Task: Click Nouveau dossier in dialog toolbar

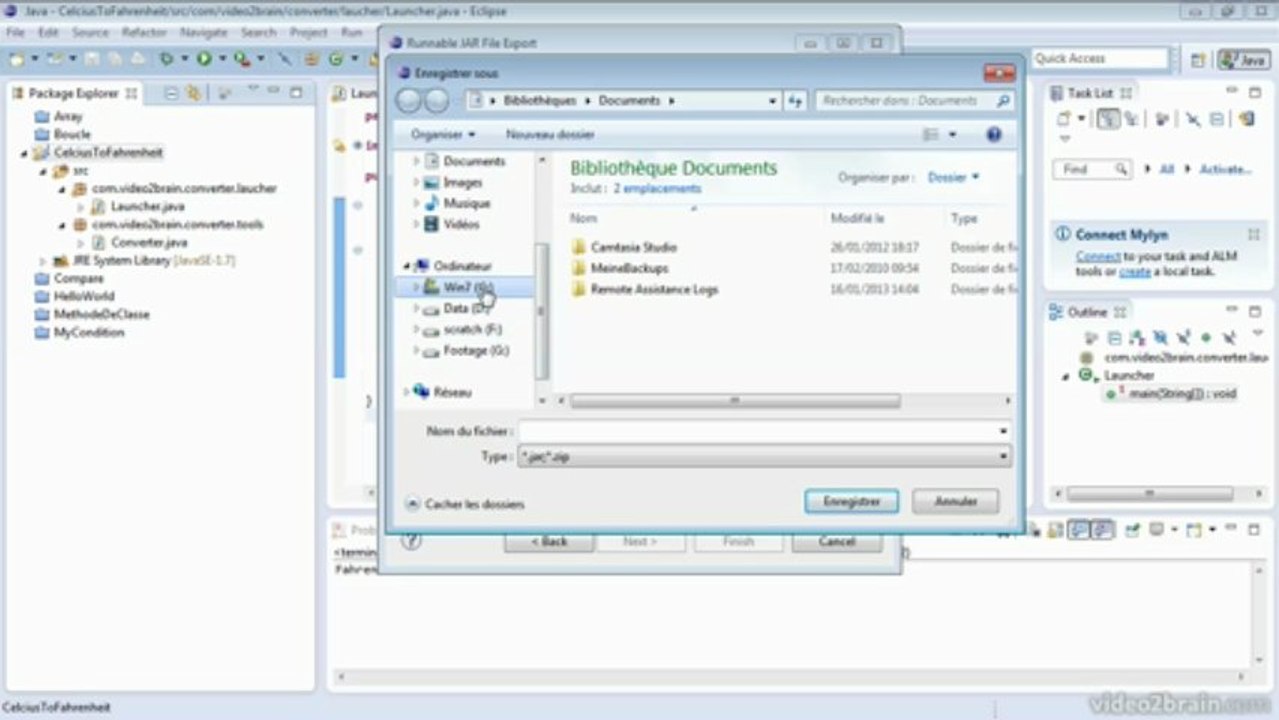Action: [x=550, y=134]
